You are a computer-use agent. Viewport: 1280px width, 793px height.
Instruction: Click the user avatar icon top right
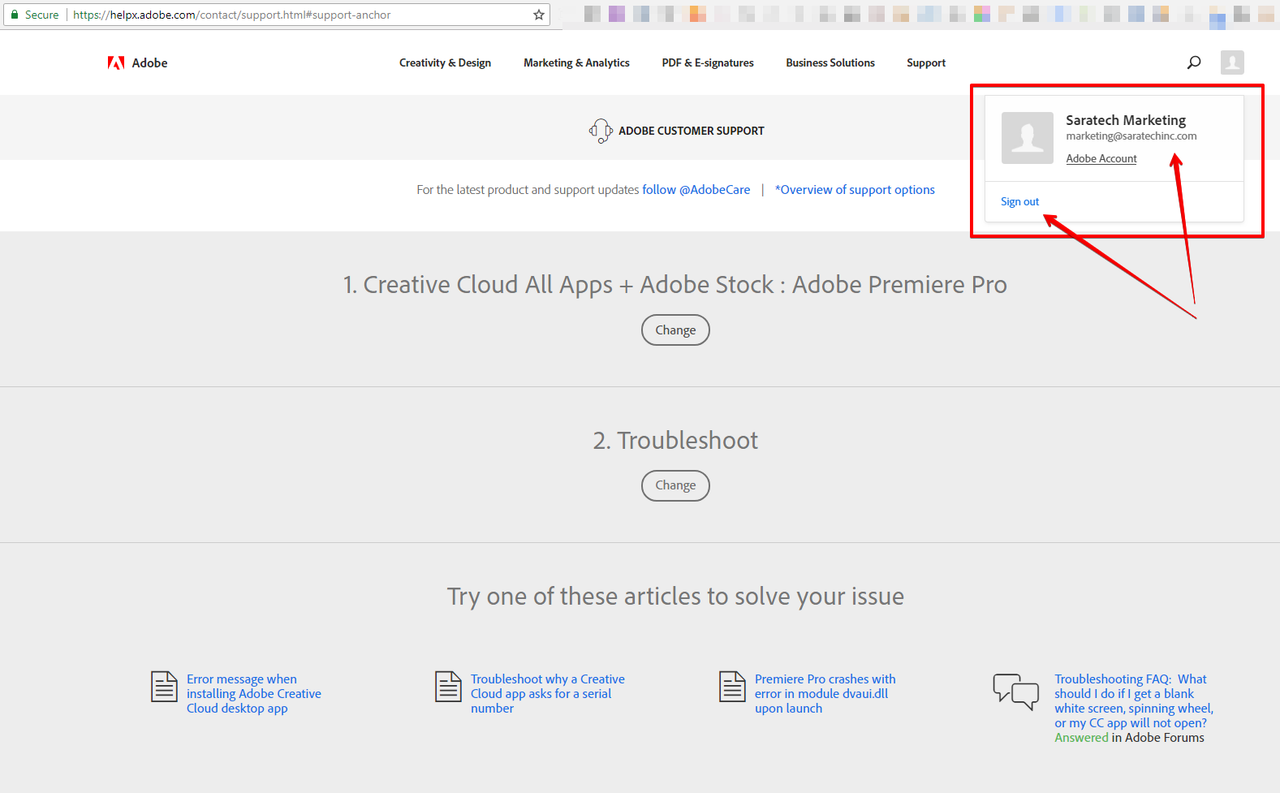[1232, 62]
